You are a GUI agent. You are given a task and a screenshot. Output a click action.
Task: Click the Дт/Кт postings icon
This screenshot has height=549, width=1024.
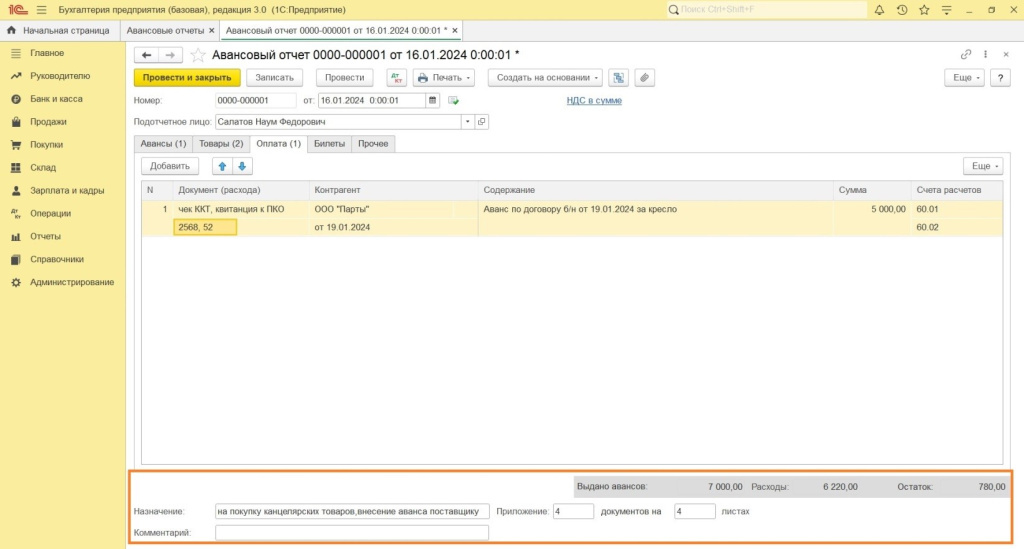point(396,78)
